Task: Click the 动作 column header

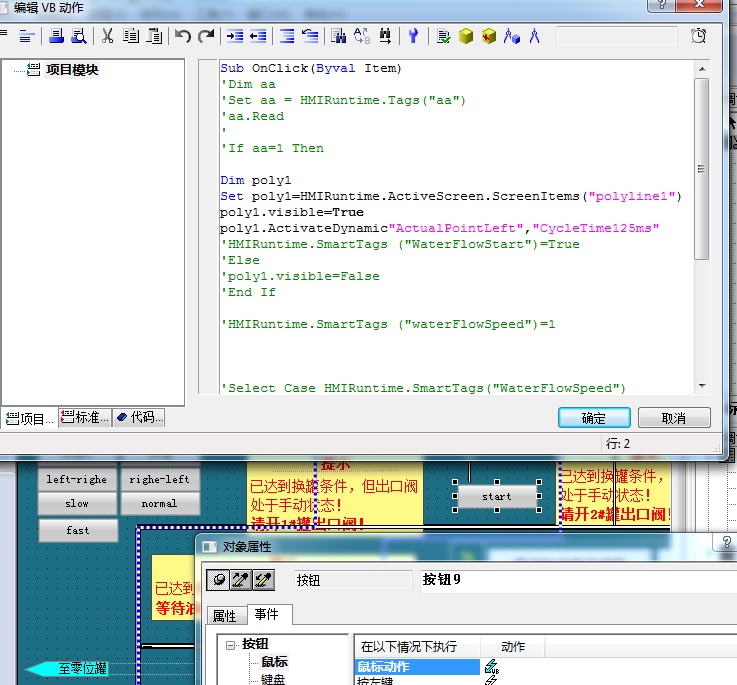Action: point(513,646)
